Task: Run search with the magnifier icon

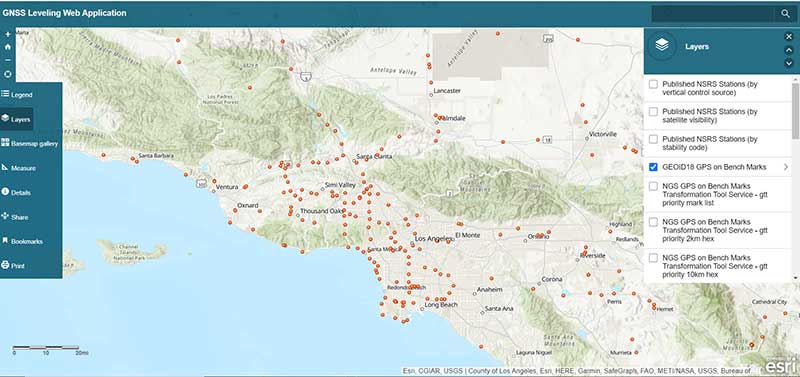Action: pyautogui.click(x=785, y=14)
